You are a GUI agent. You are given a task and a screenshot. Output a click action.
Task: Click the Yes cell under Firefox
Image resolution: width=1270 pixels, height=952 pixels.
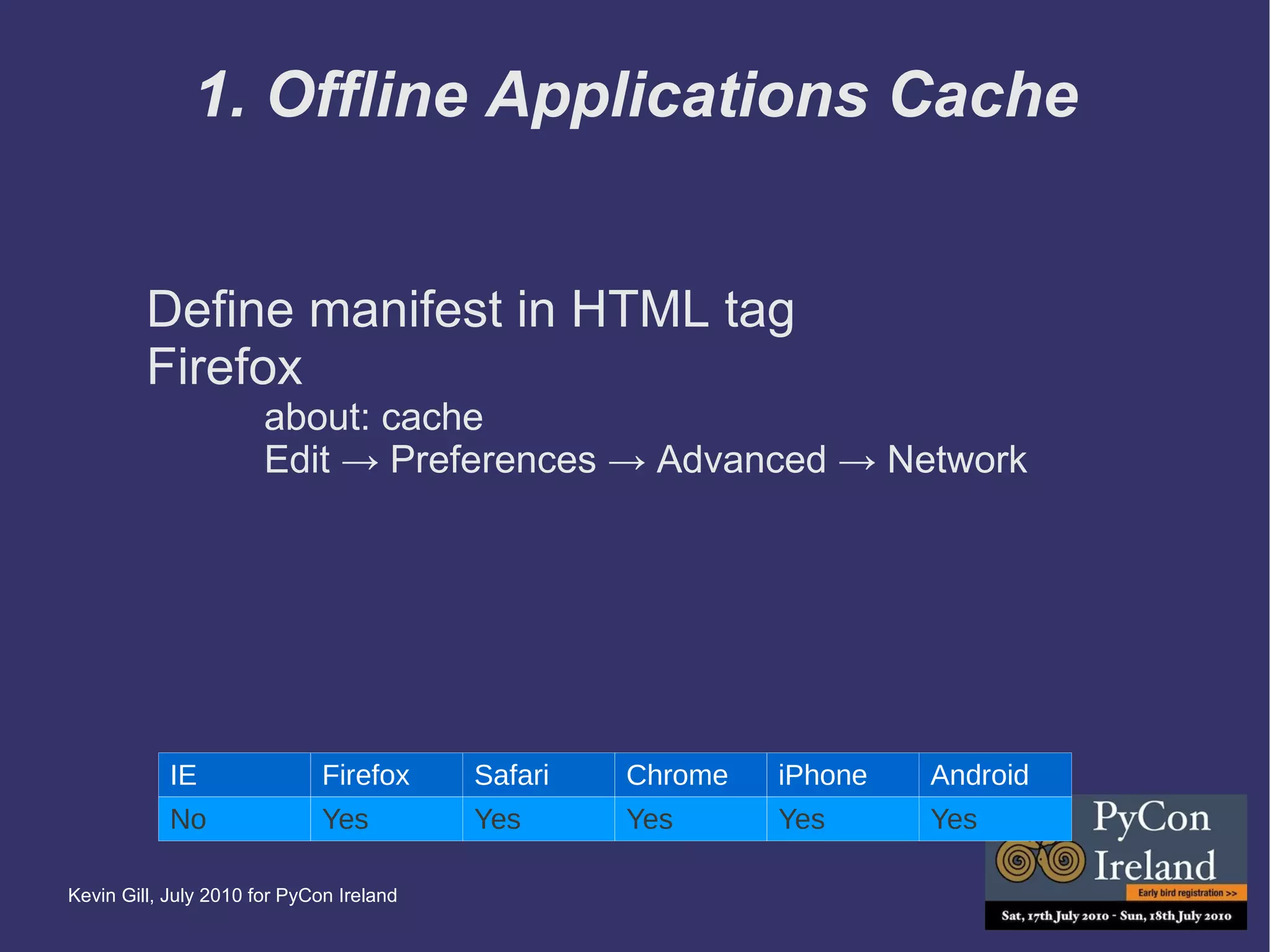[x=386, y=819]
